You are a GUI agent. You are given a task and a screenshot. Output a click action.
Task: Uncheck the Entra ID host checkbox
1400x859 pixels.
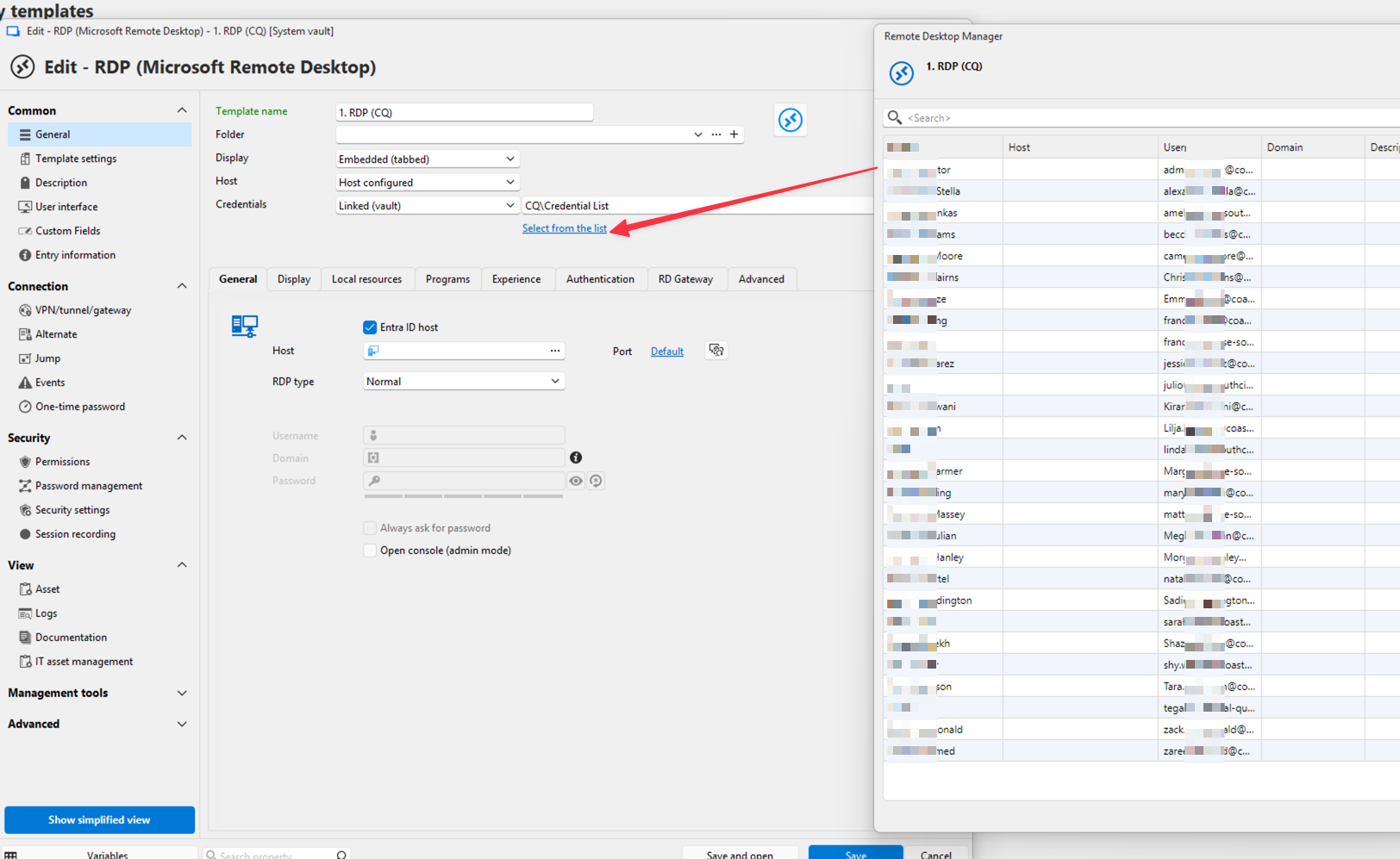pos(370,327)
